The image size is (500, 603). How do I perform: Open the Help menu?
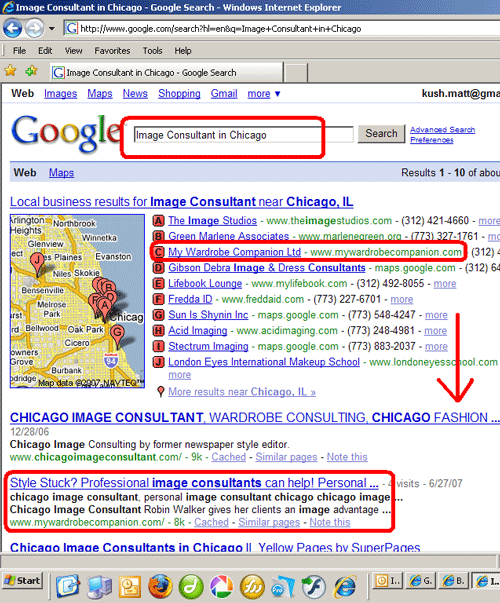[183, 51]
